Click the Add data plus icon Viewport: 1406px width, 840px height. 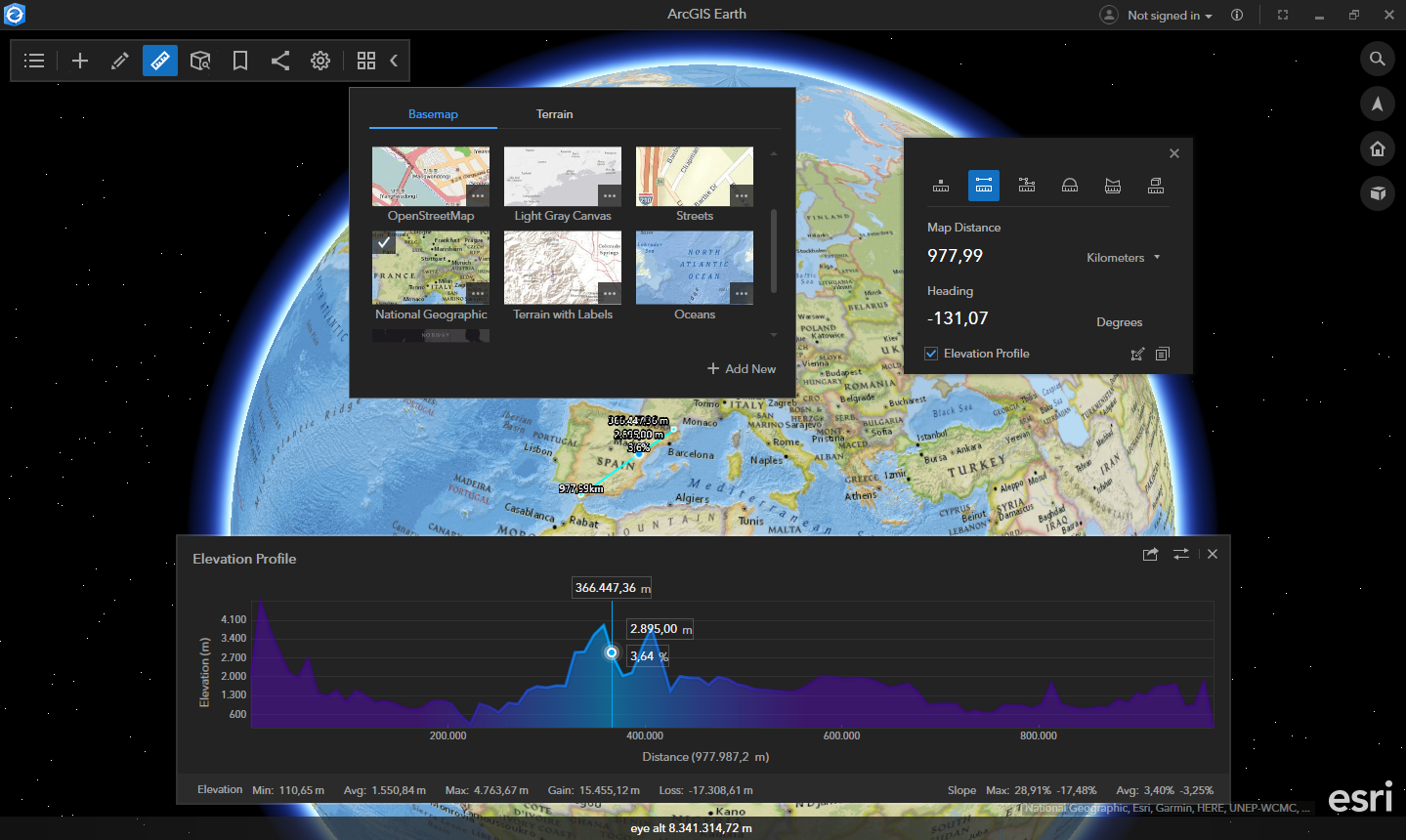pos(80,61)
